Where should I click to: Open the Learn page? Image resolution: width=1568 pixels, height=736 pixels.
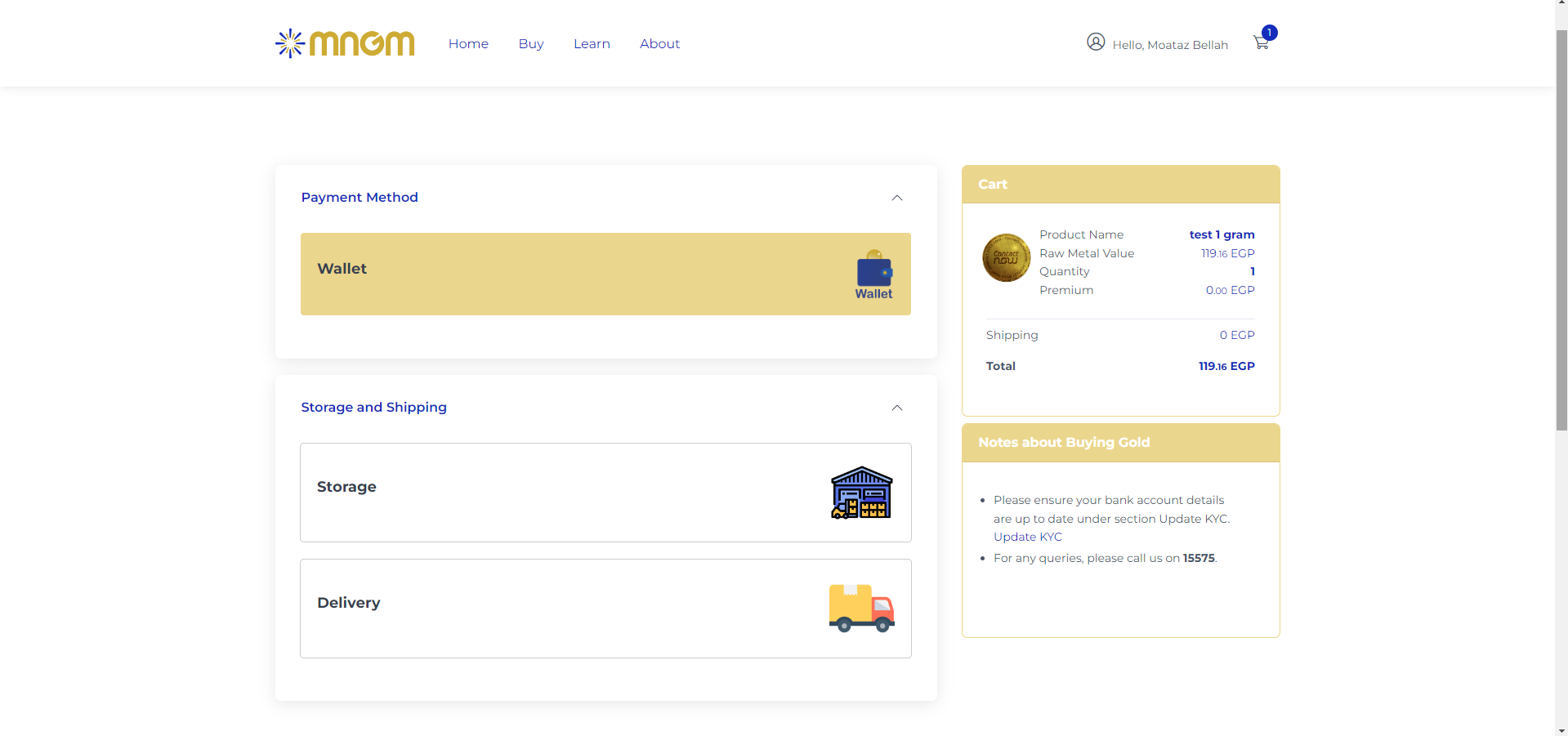[x=592, y=44]
